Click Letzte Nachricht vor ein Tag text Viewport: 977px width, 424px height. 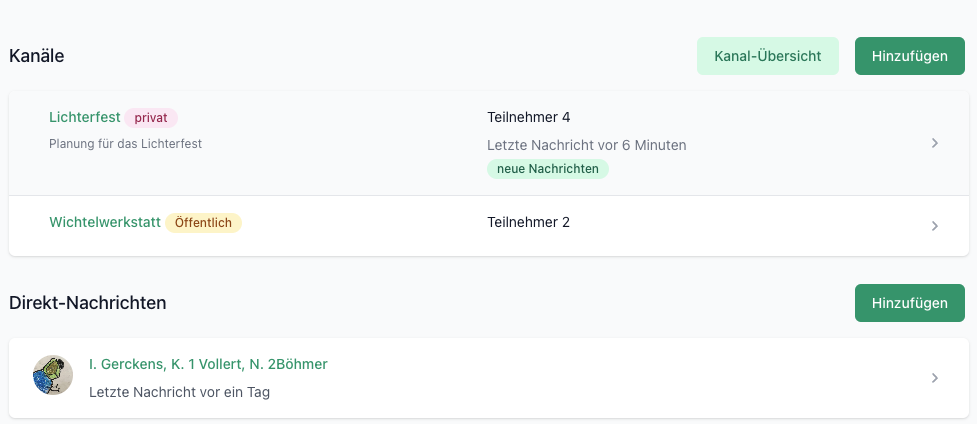point(179,393)
